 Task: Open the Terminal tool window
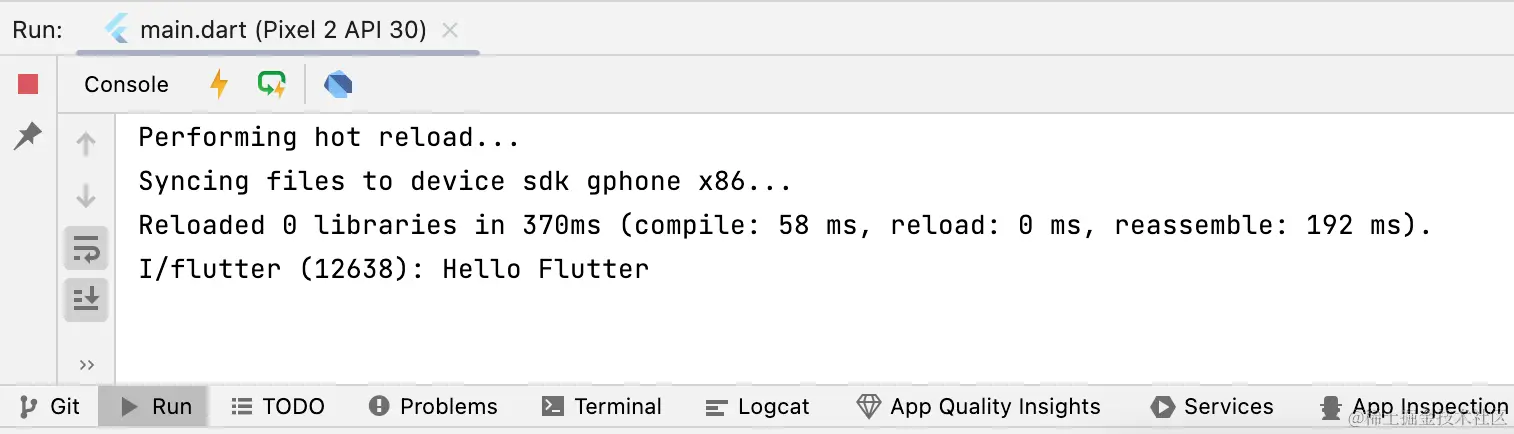tap(602, 406)
